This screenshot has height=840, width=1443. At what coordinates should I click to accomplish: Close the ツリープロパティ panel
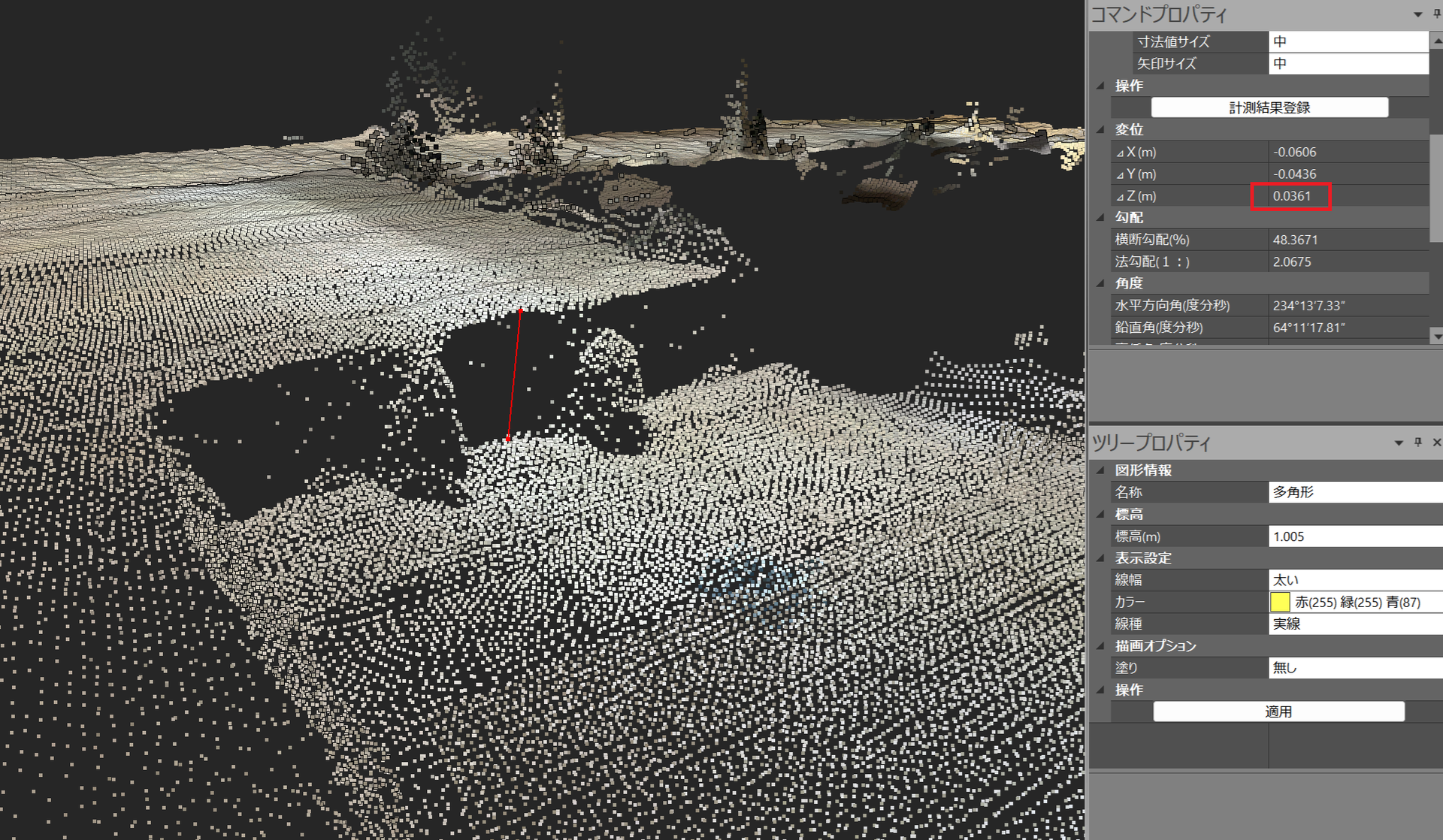(x=1436, y=443)
